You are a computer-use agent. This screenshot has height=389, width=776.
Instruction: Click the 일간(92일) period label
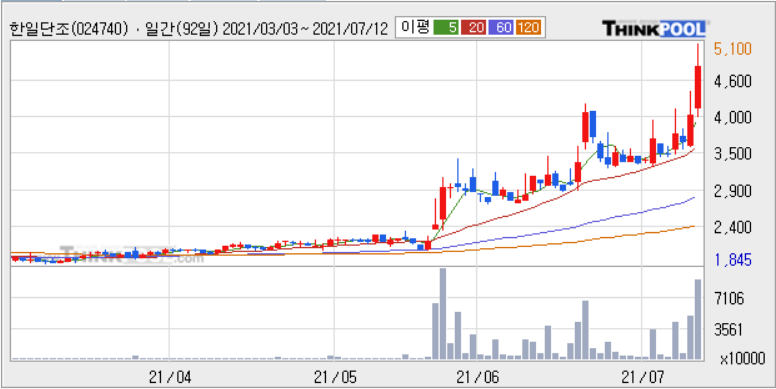click(183, 29)
